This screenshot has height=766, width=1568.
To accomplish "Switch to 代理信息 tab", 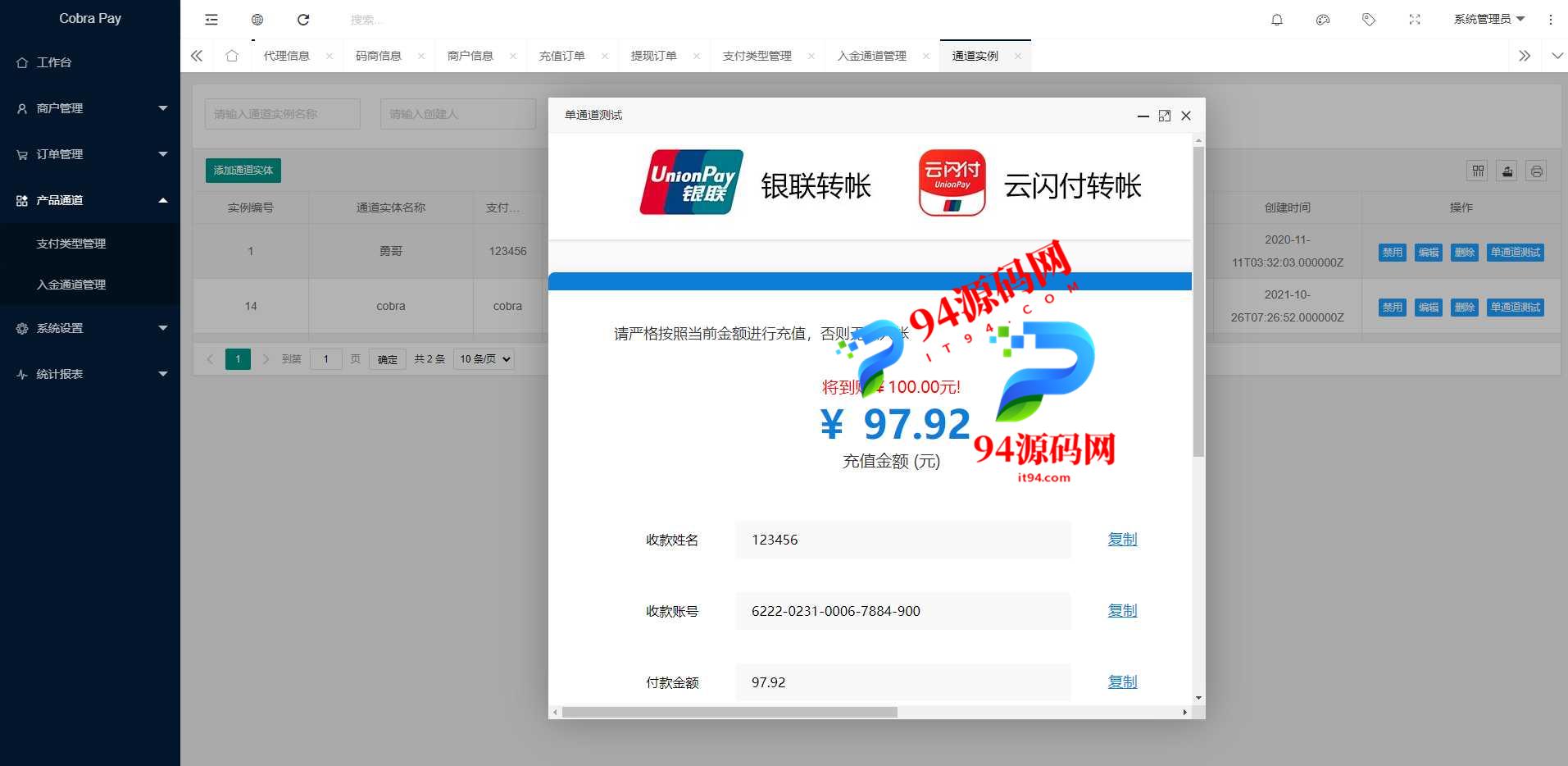I will (x=286, y=56).
